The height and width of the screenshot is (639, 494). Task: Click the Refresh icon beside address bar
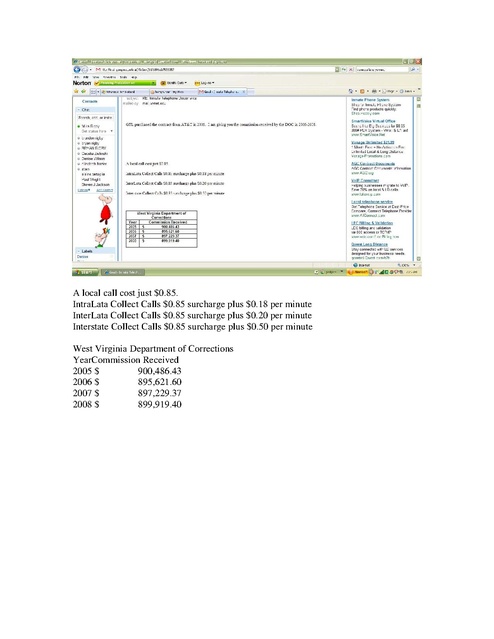(344, 70)
